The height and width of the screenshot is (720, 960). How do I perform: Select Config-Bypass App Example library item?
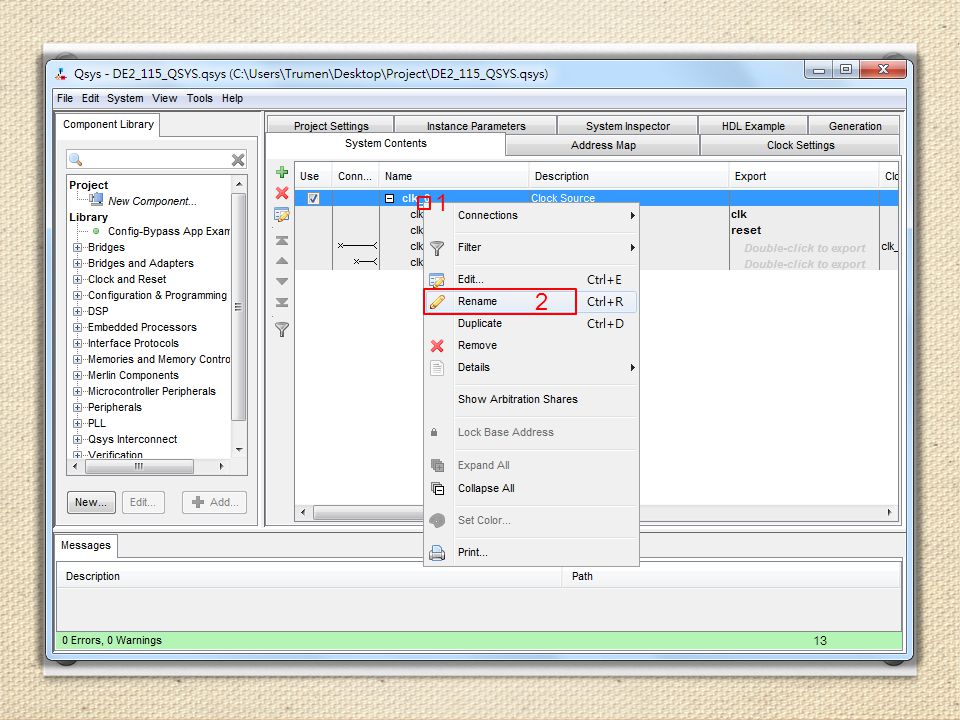coord(169,231)
